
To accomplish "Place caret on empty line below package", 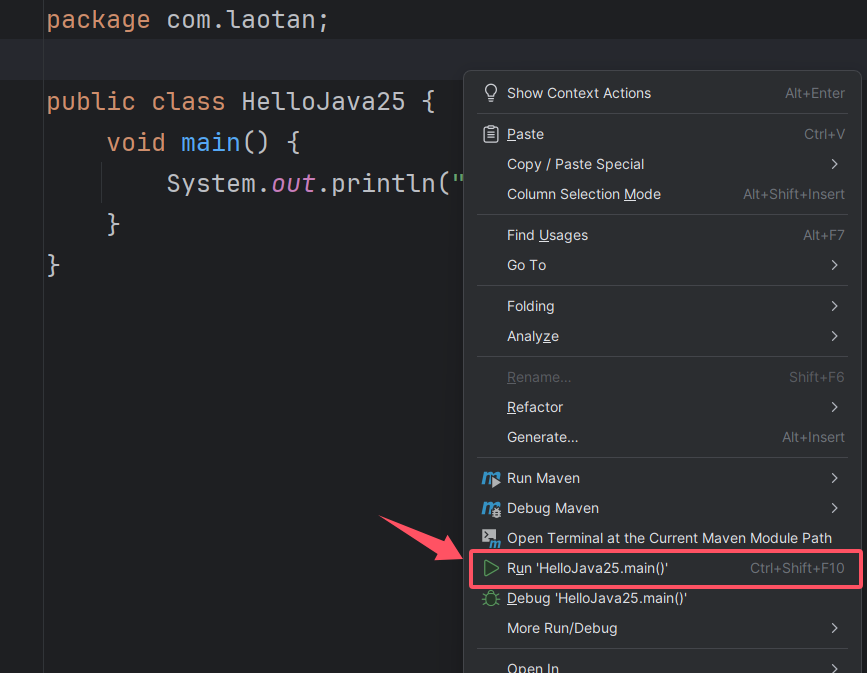I will pyautogui.click(x=254, y=60).
